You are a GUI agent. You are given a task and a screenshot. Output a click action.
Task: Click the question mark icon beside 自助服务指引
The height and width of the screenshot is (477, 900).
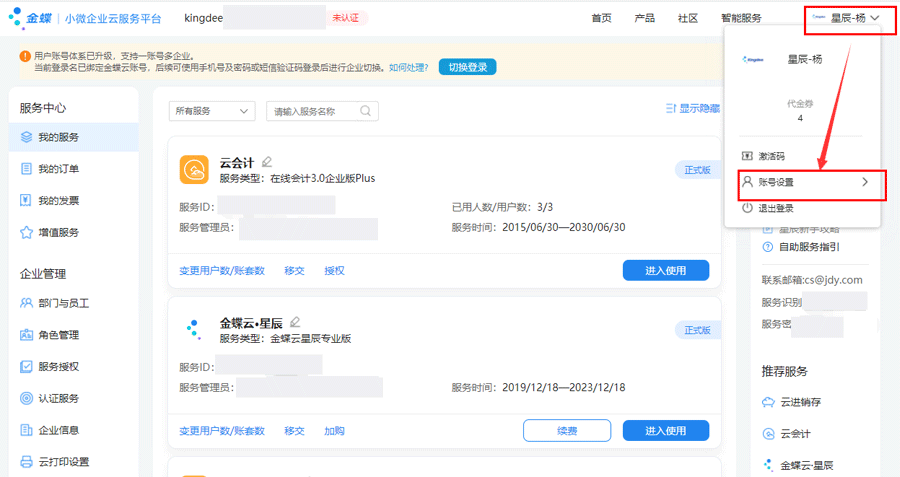767,247
